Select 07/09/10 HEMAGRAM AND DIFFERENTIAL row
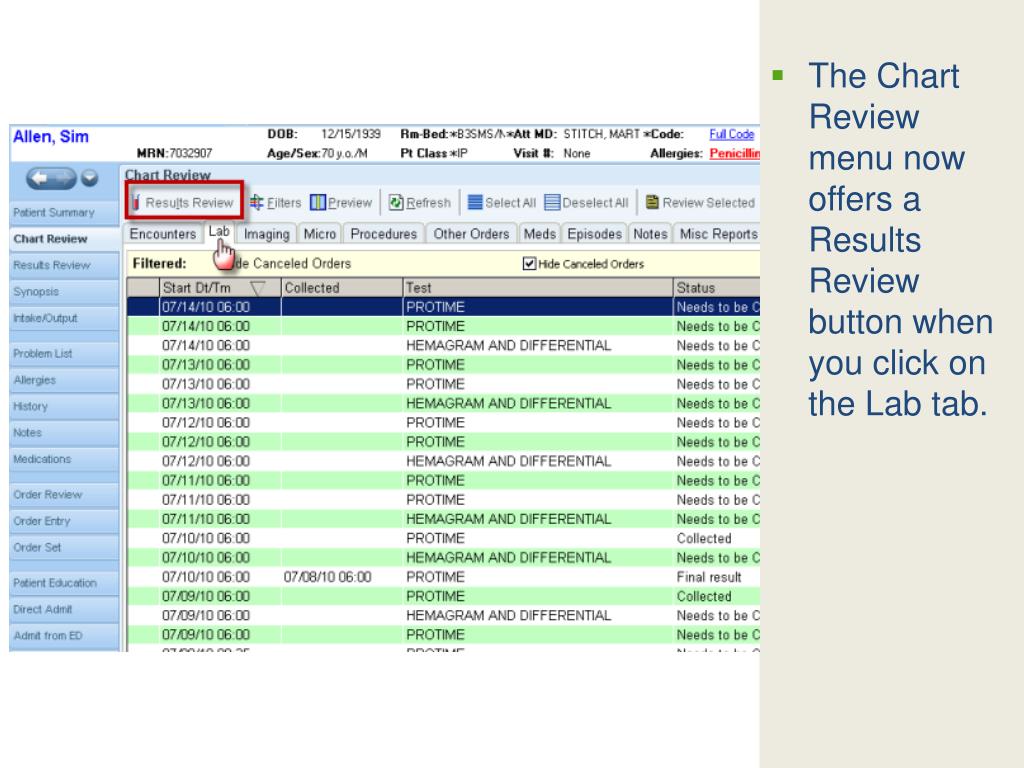The height and width of the screenshot is (768, 1024). pos(443,615)
